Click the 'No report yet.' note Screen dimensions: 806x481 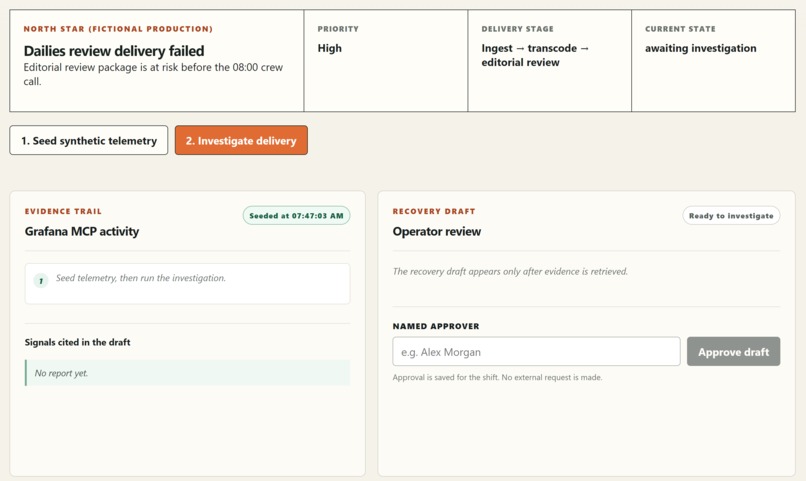(188, 373)
